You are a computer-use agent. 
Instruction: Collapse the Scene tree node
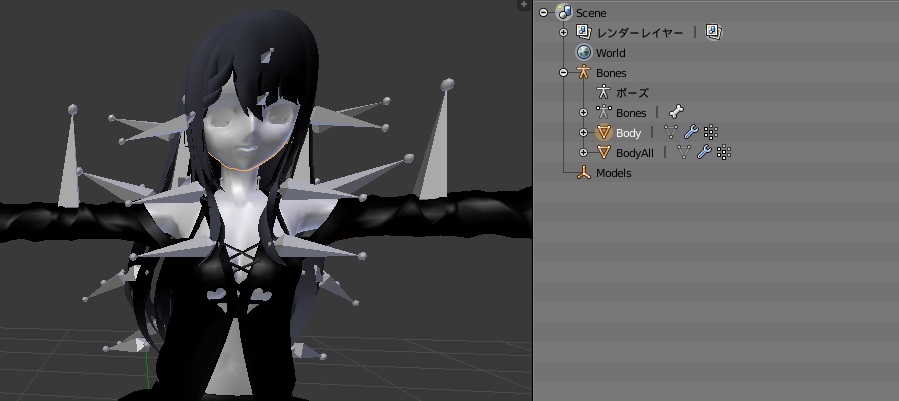pyautogui.click(x=544, y=13)
